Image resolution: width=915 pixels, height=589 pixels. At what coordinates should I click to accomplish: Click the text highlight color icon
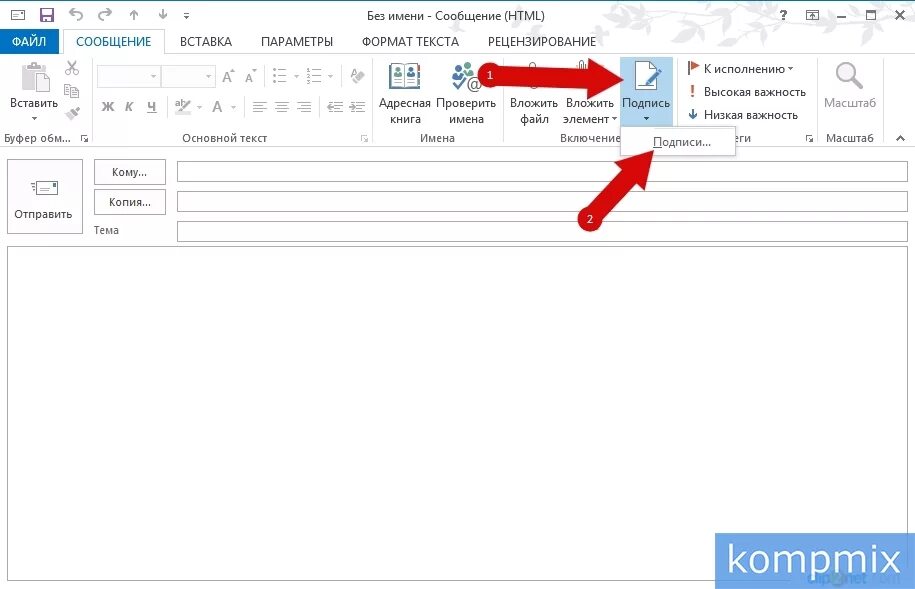(183, 106)
